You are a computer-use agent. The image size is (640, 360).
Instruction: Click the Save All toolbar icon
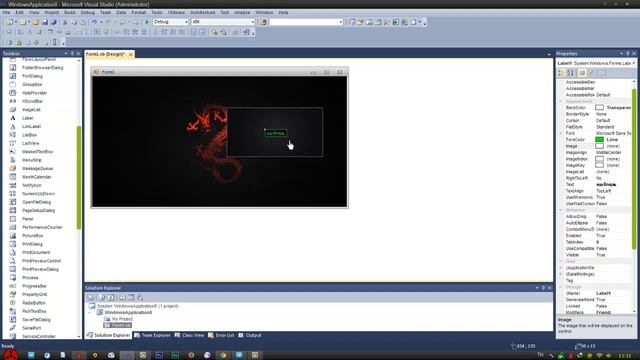[53, 22]
